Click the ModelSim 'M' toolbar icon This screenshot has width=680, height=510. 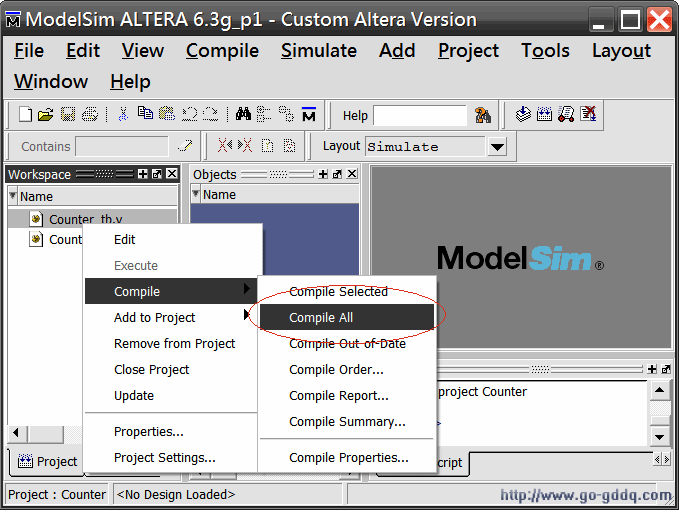pos(309,114)
